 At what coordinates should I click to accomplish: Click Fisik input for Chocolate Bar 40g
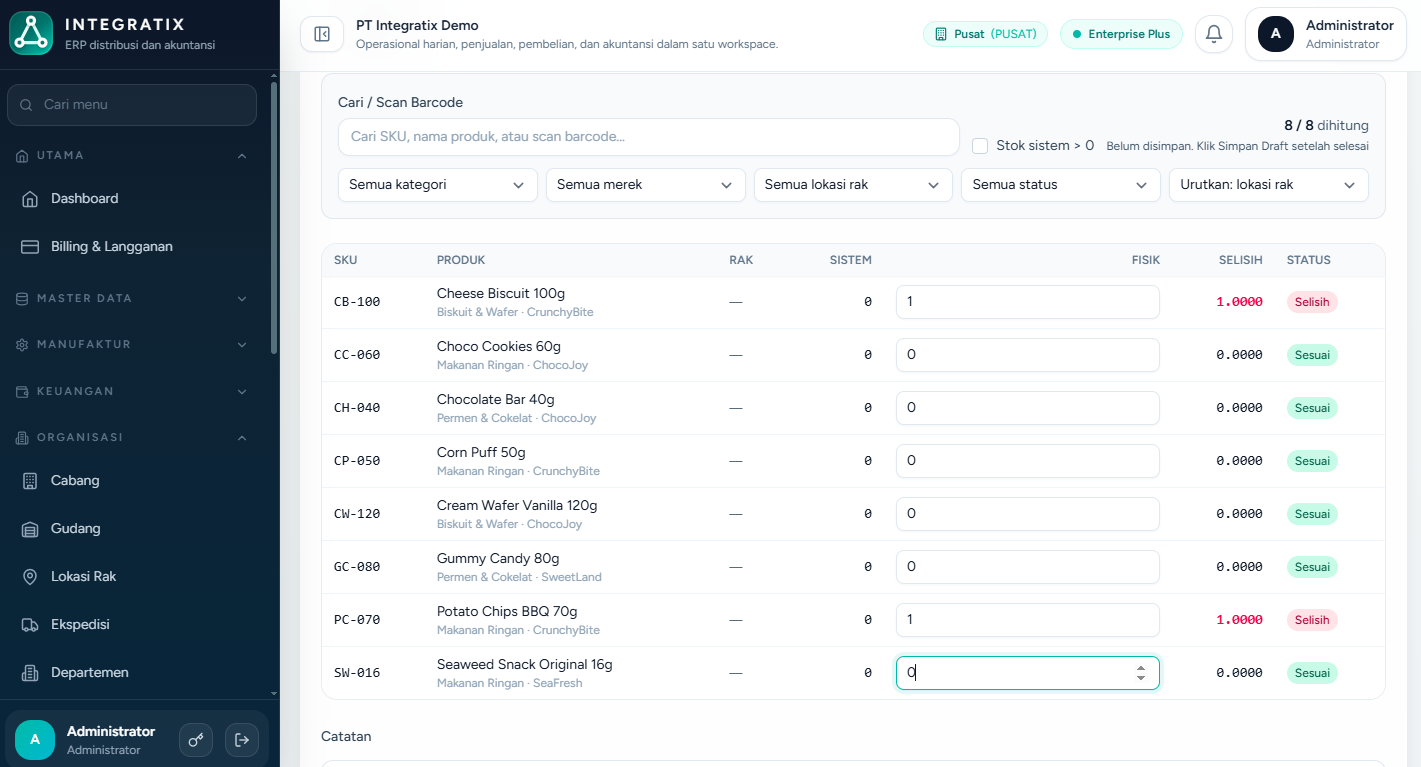[1028, 408]
